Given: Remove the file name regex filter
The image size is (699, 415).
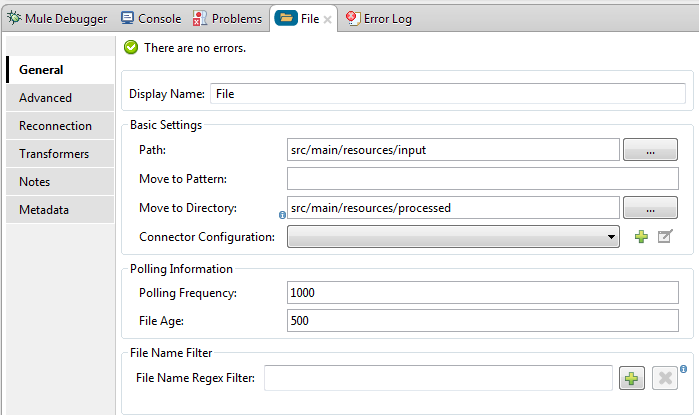Looking at the screenshot, I should (665, 378).
